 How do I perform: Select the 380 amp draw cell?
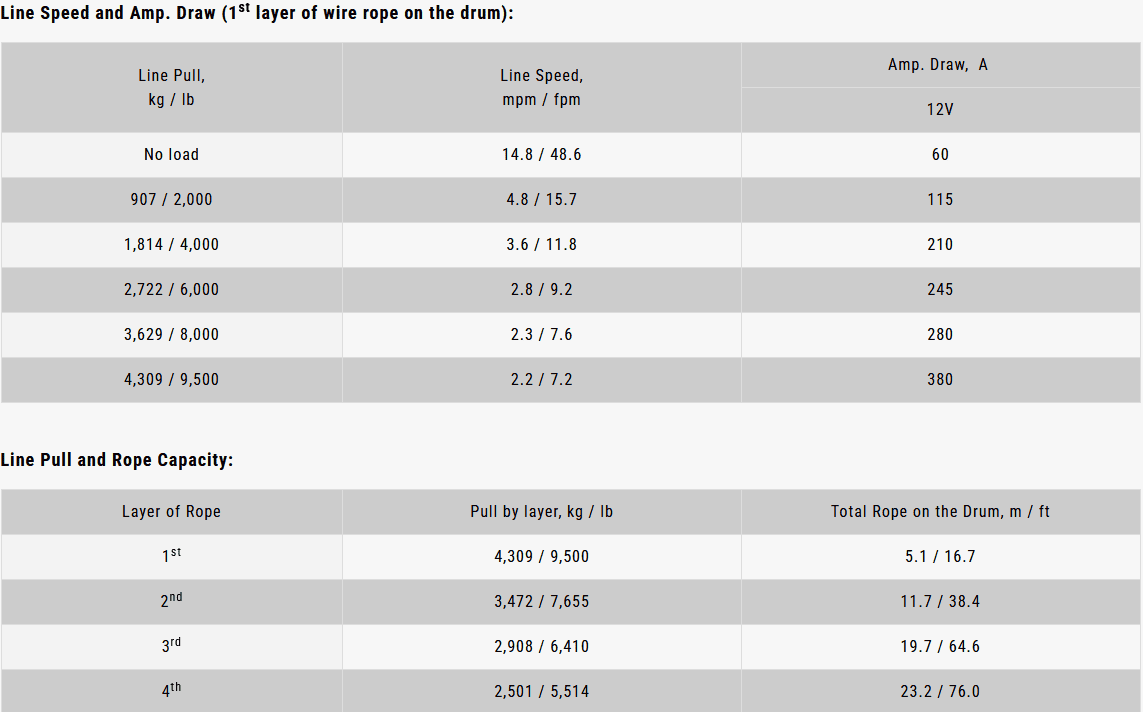tap(940, 379)
